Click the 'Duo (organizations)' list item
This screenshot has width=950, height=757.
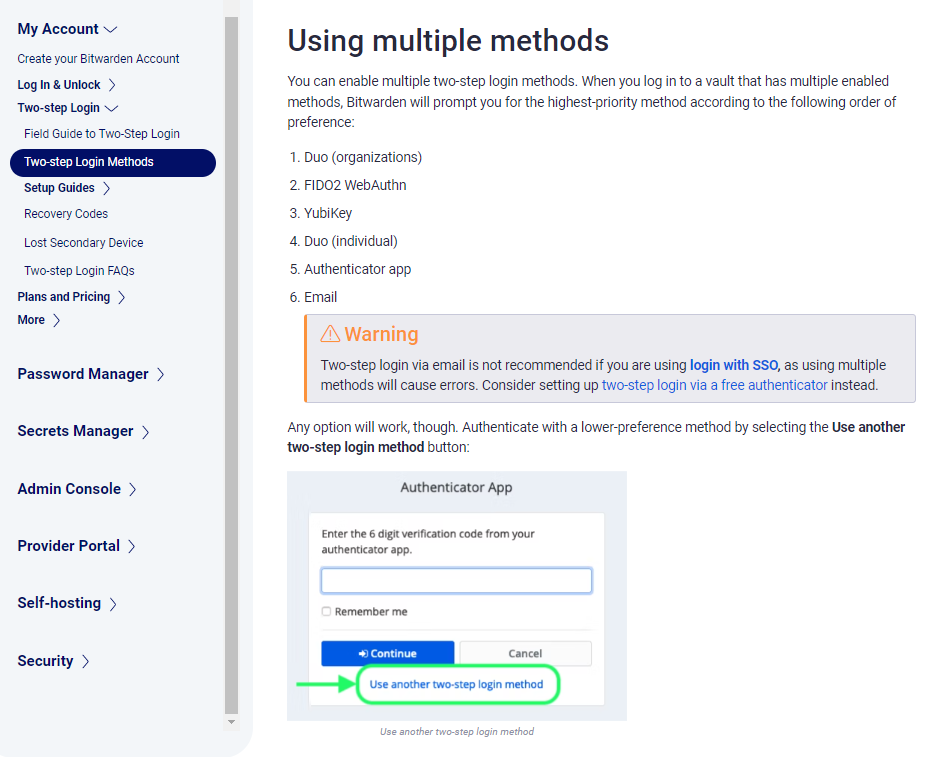[x=363, y=158]
